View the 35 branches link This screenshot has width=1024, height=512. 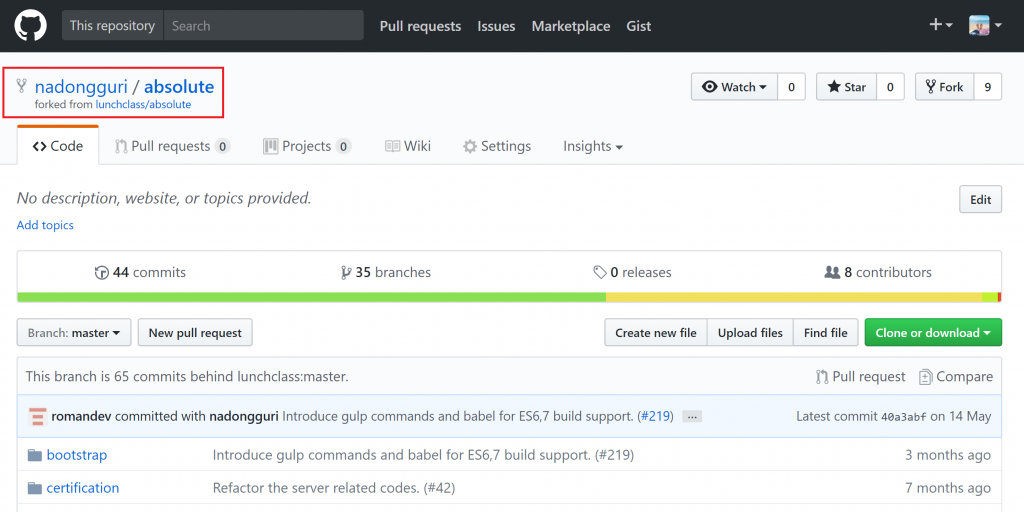coord(386,272)
